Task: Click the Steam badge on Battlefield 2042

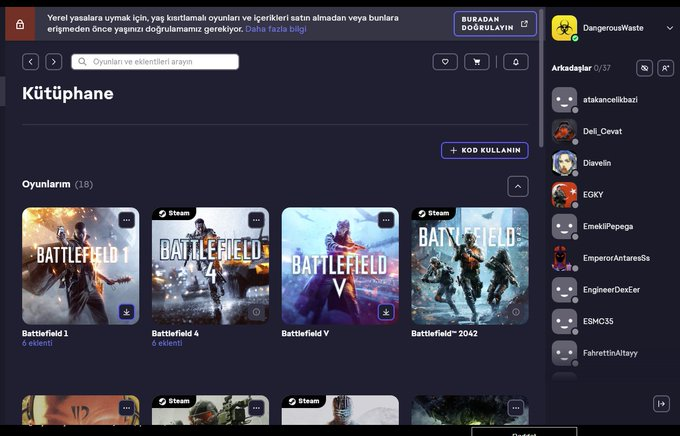Action: [x=433, y=213]
